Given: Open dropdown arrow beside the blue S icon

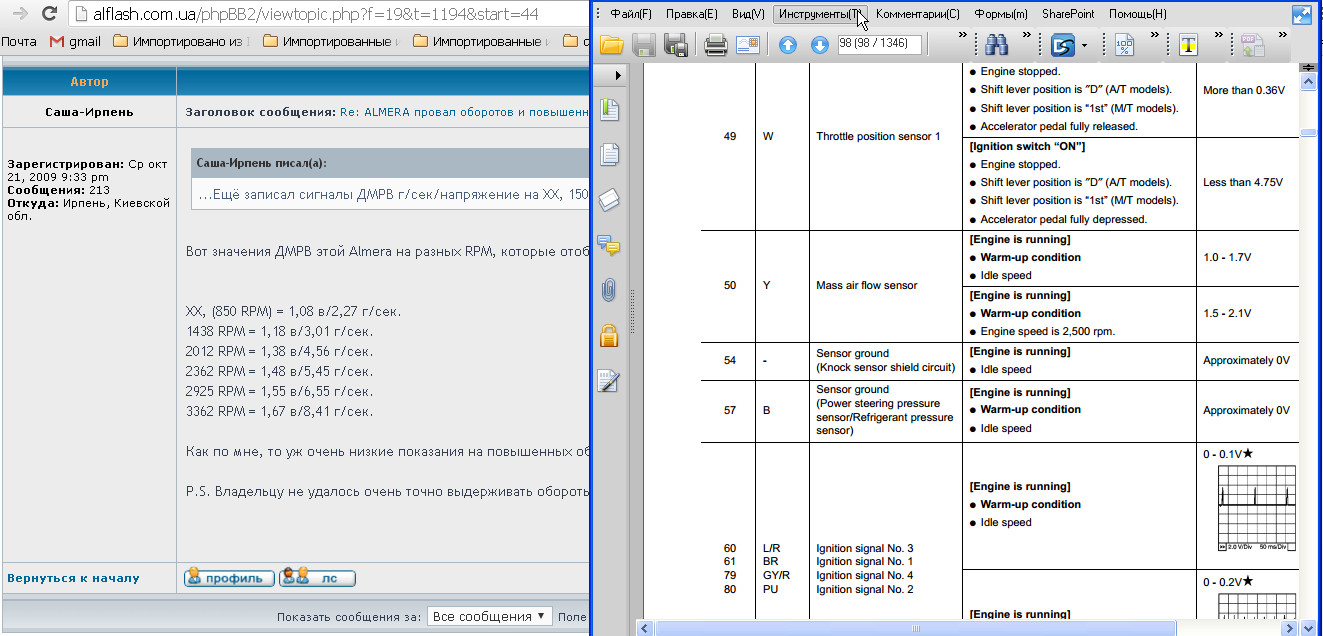Looking at the screenshot, I should (x=1084, y=46).
